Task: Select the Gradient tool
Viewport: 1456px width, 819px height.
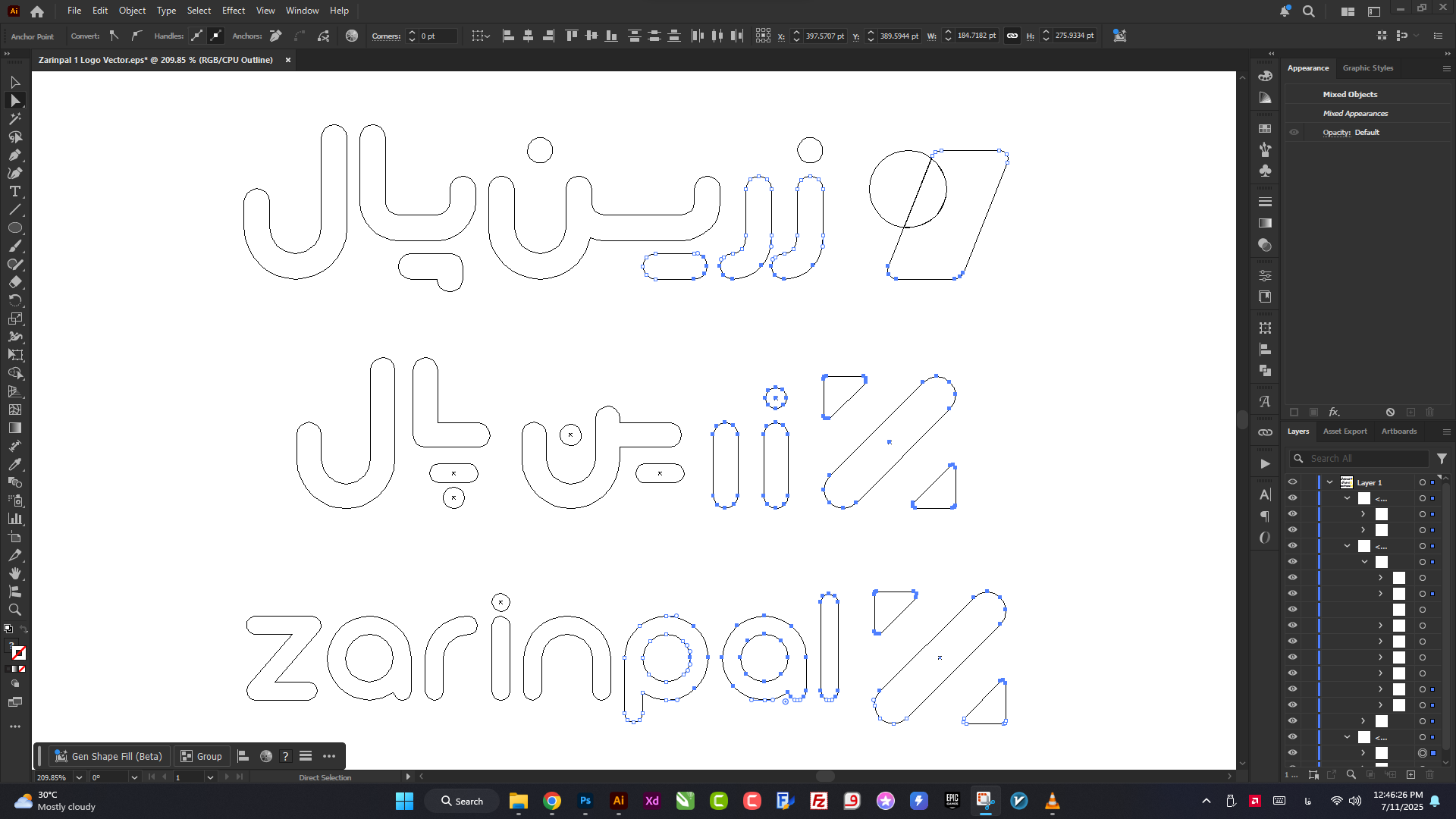Action: pyautogui.click(x=15, y=428)
